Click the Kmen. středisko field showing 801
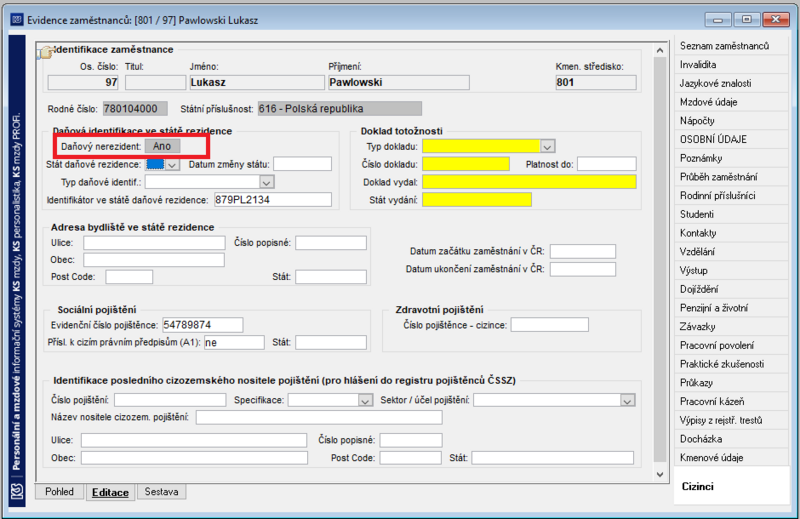Image resolution: width=800 pixels, height=519 pixels. (595, 83)
